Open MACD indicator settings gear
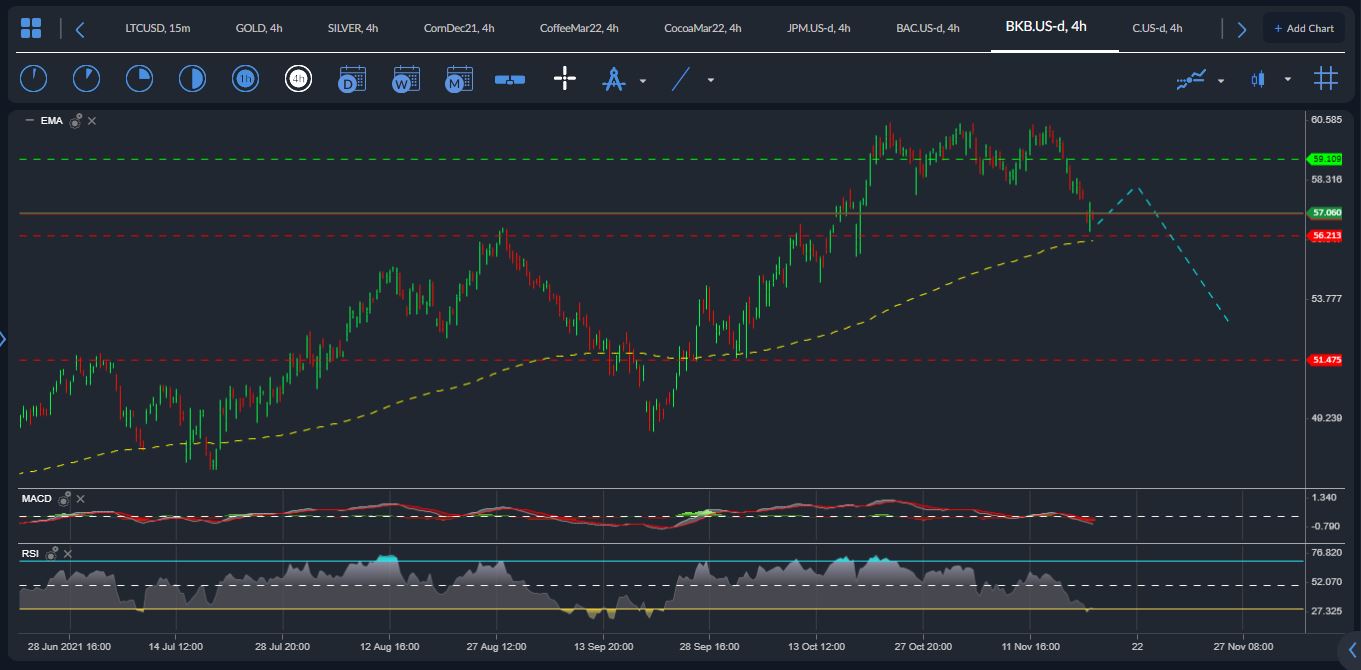1361x670 pixels. [64, 498]
